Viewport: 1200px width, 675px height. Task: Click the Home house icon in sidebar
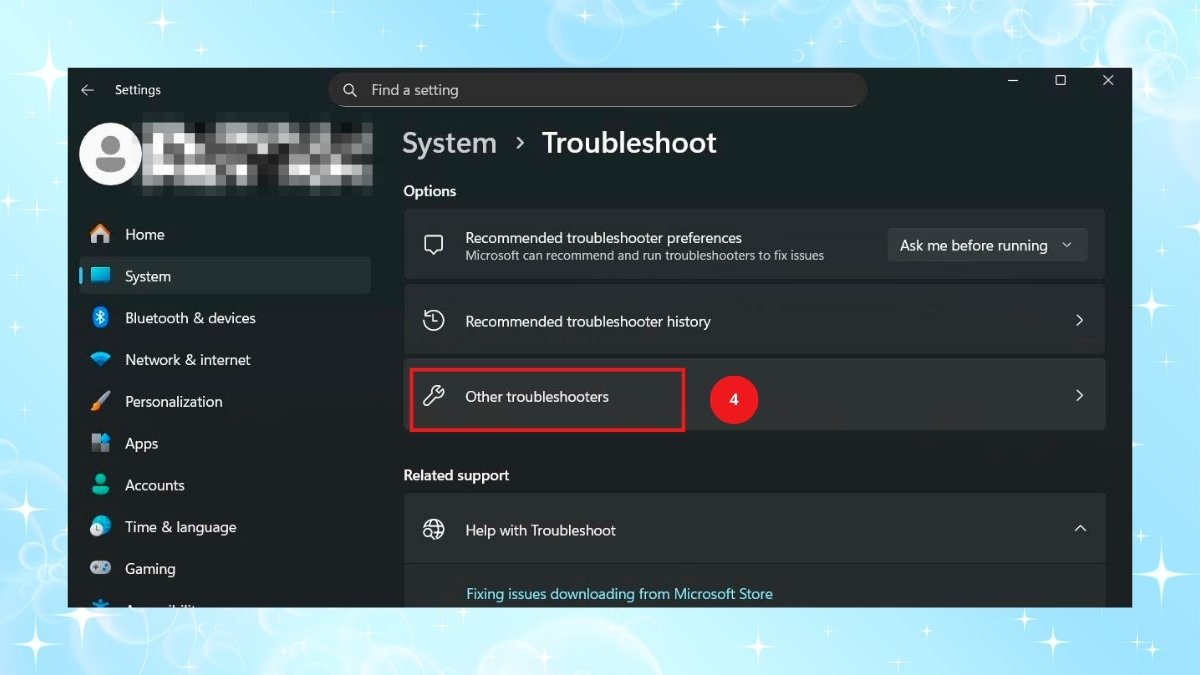pos(101,234)
